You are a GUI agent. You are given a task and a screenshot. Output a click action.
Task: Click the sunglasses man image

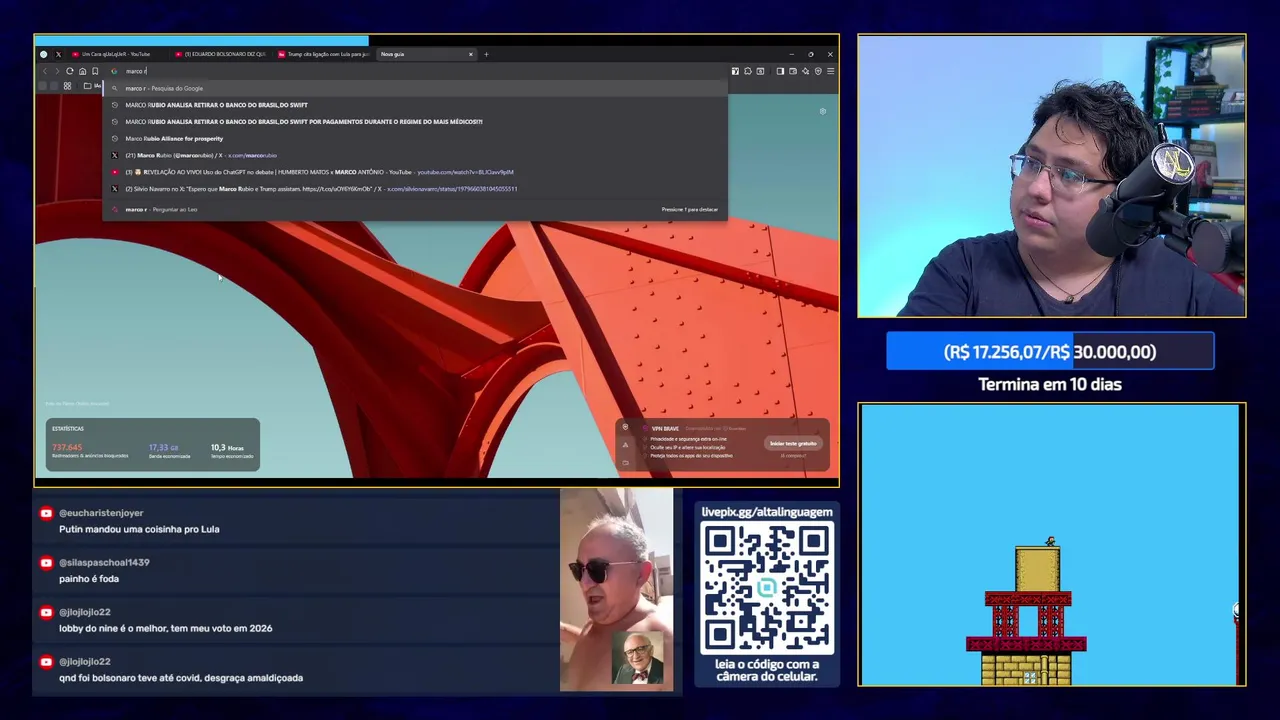pos(616,590)
